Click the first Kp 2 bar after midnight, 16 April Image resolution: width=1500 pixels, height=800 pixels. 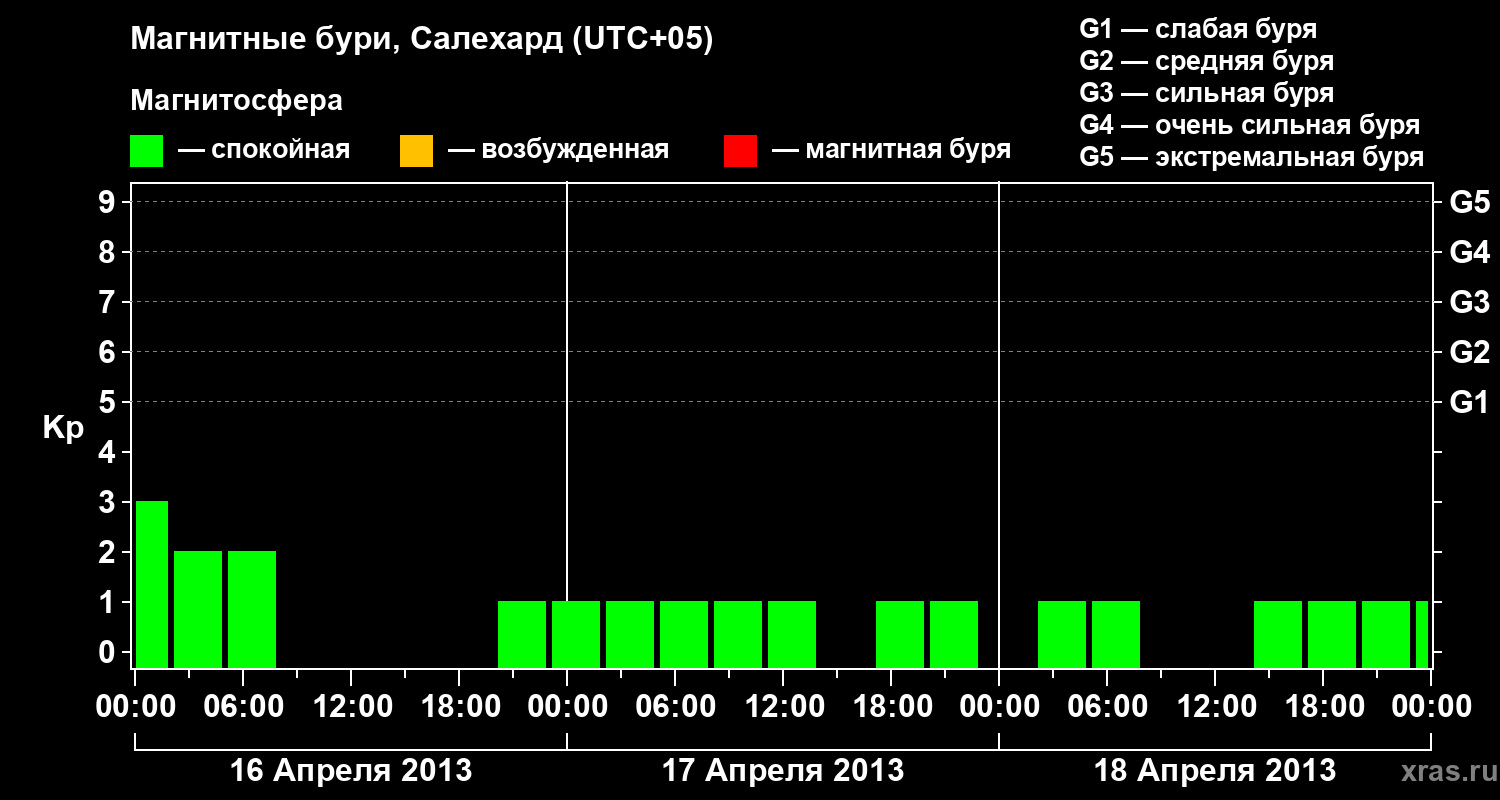198,609
